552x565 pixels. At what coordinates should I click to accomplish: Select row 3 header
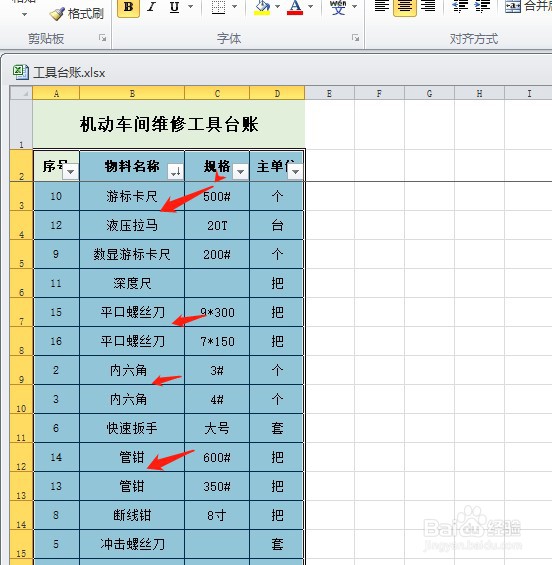[21, 196]
